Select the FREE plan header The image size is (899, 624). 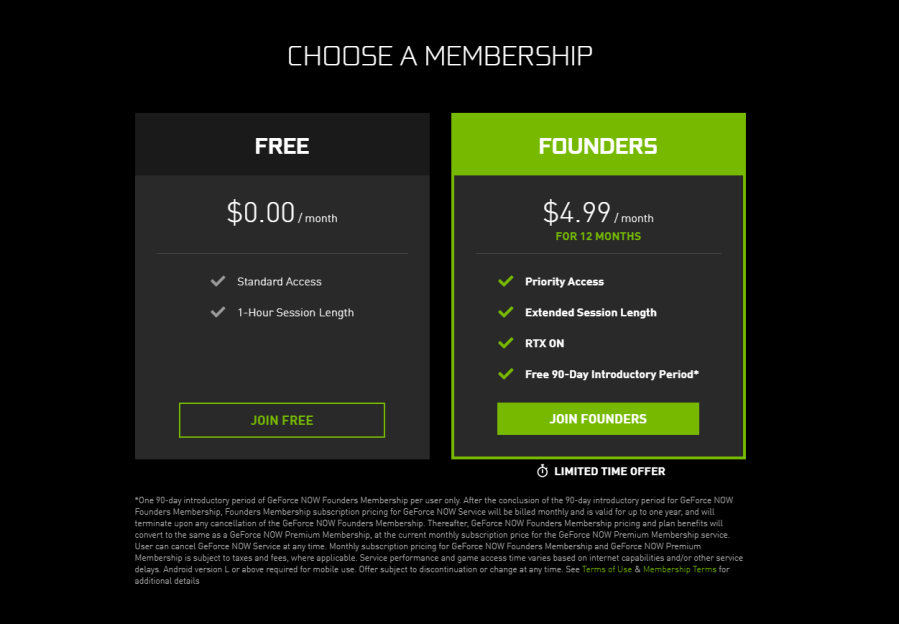coord(281,145)
